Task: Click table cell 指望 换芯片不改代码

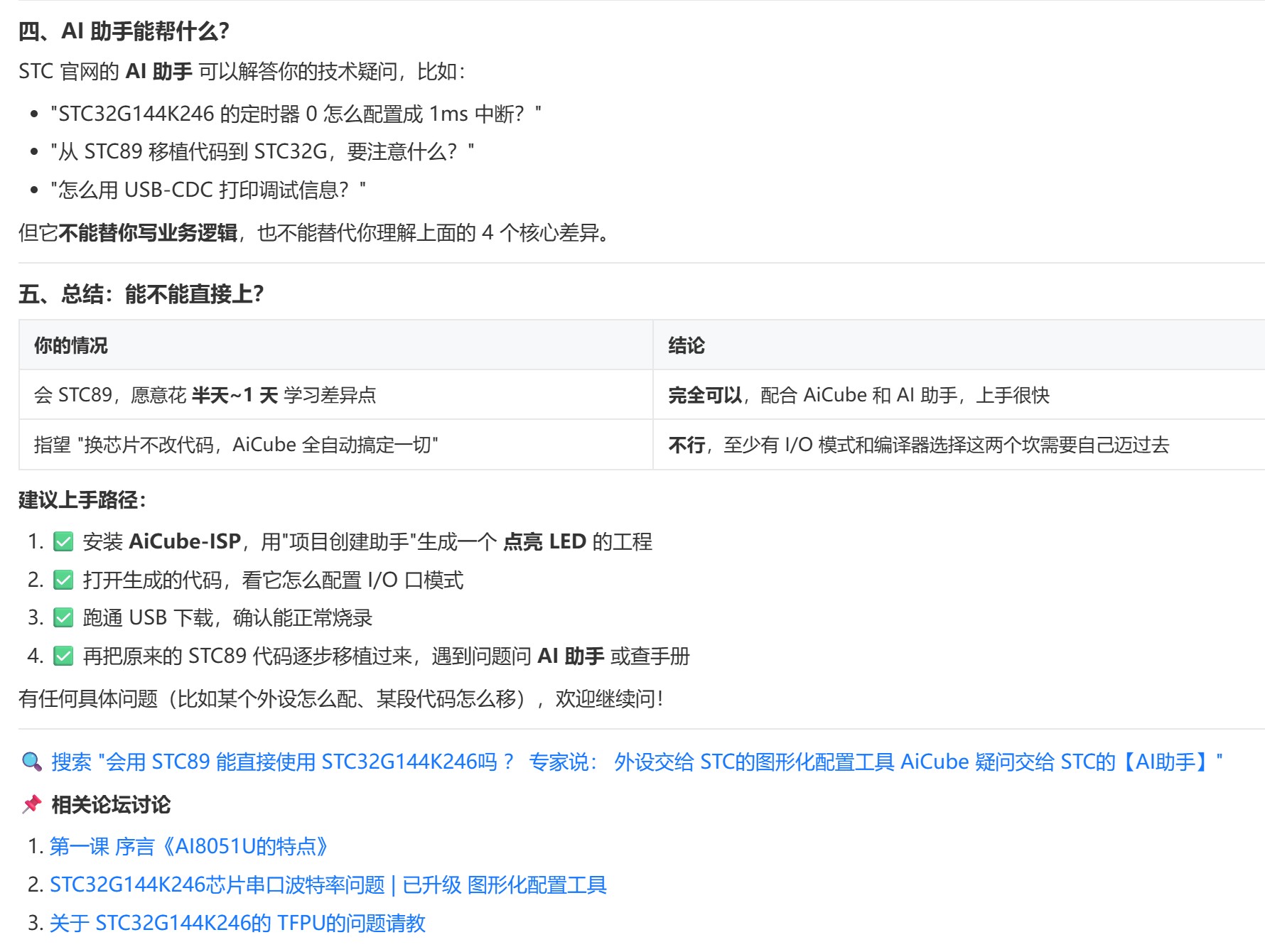Action: click(336, 445)
